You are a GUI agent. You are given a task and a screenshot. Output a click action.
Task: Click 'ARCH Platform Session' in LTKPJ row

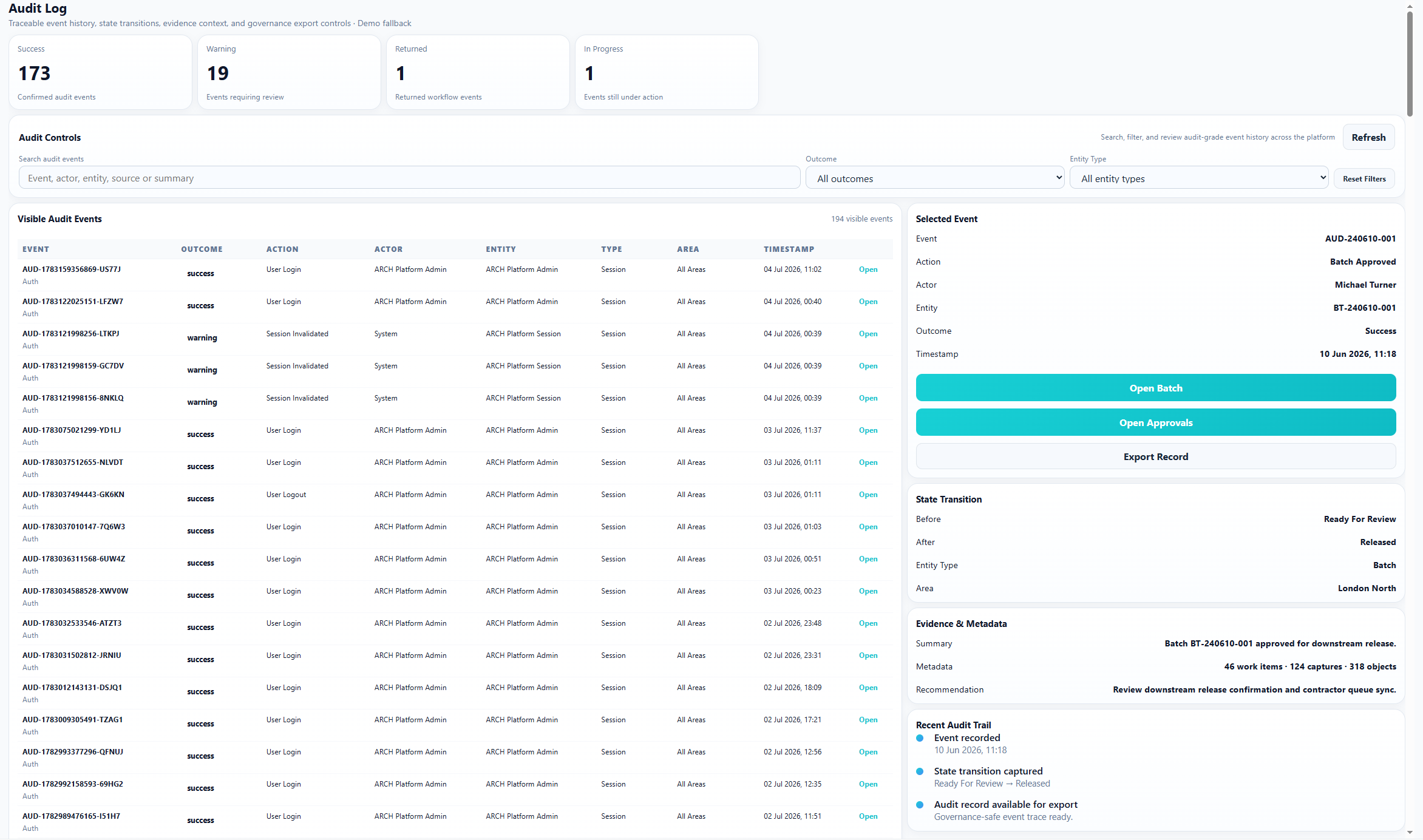pyautogui.click(x=523, y=334)
